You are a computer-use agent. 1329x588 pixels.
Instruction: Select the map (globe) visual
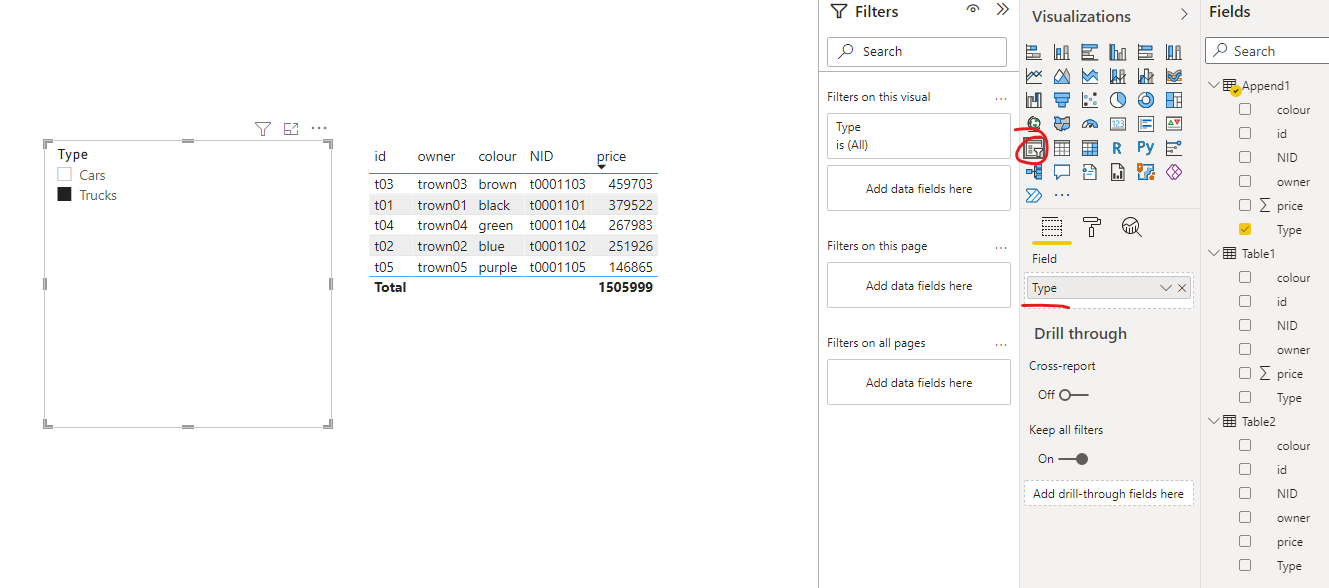point(1033,124)
